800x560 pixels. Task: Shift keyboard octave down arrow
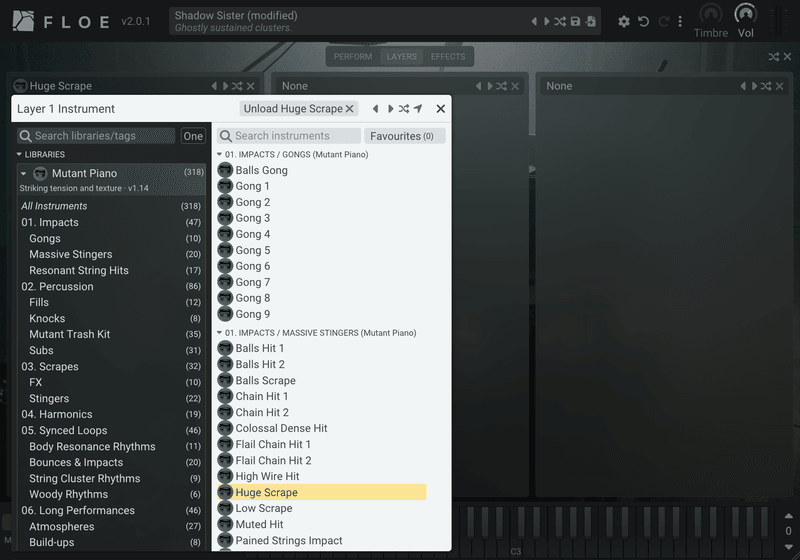(788, 547)
